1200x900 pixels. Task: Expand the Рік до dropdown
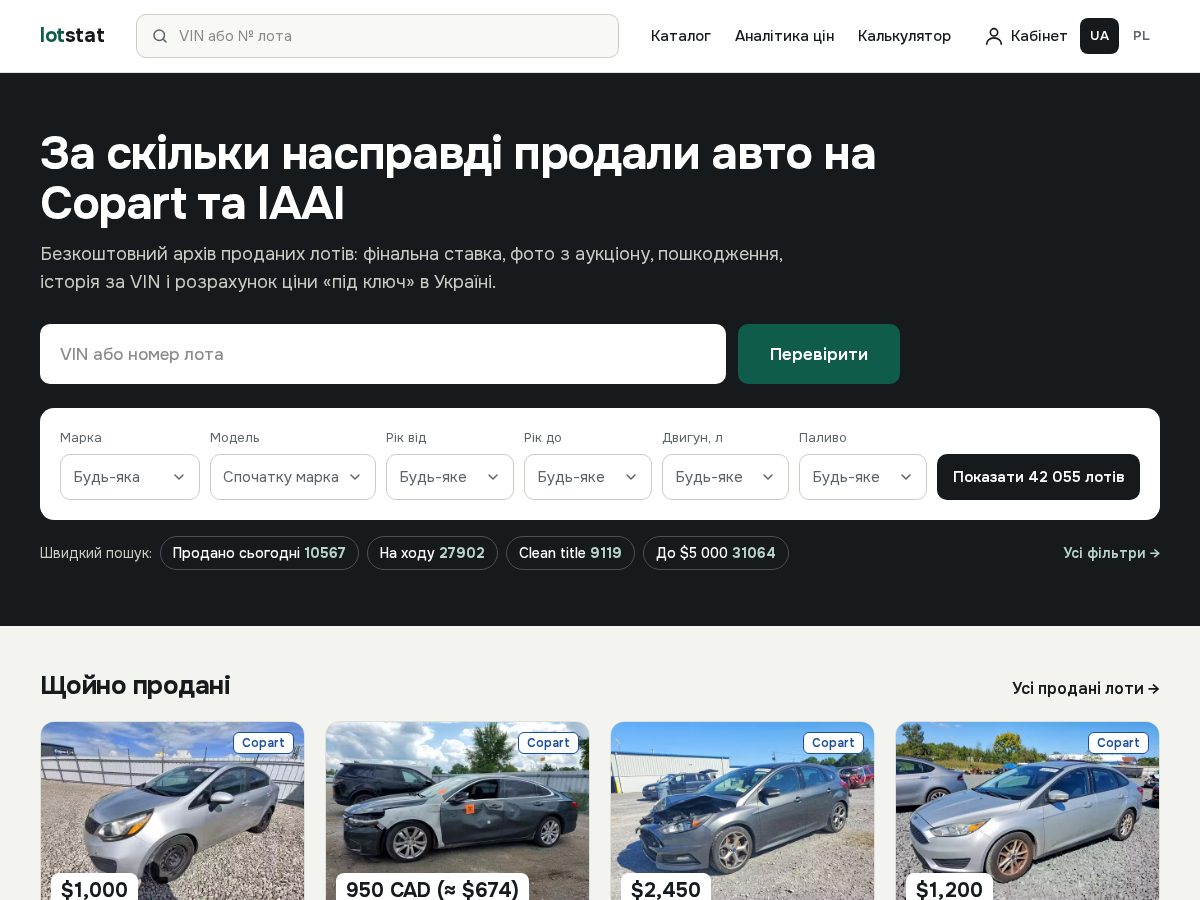coord(588,477)
